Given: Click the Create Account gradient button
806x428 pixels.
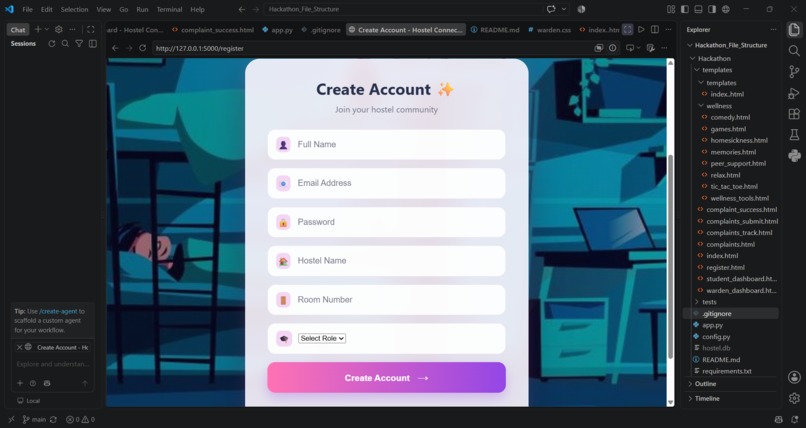Looking at the screenshot, I should coord(387,378).
